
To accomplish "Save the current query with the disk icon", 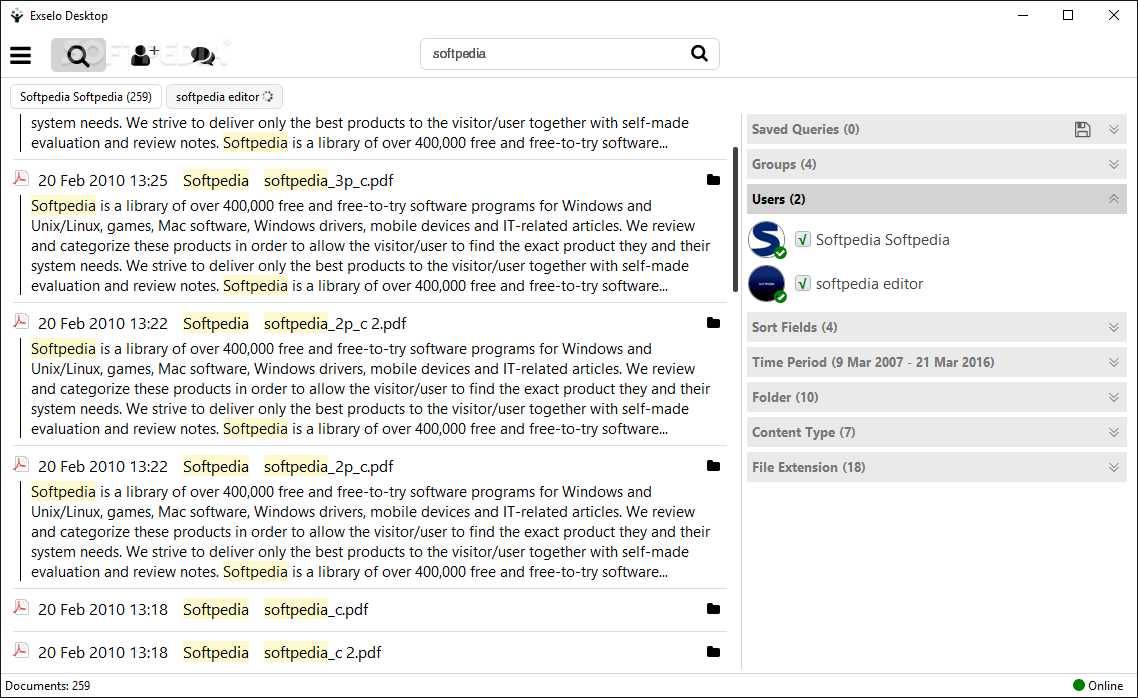I will pos(1082,129).
